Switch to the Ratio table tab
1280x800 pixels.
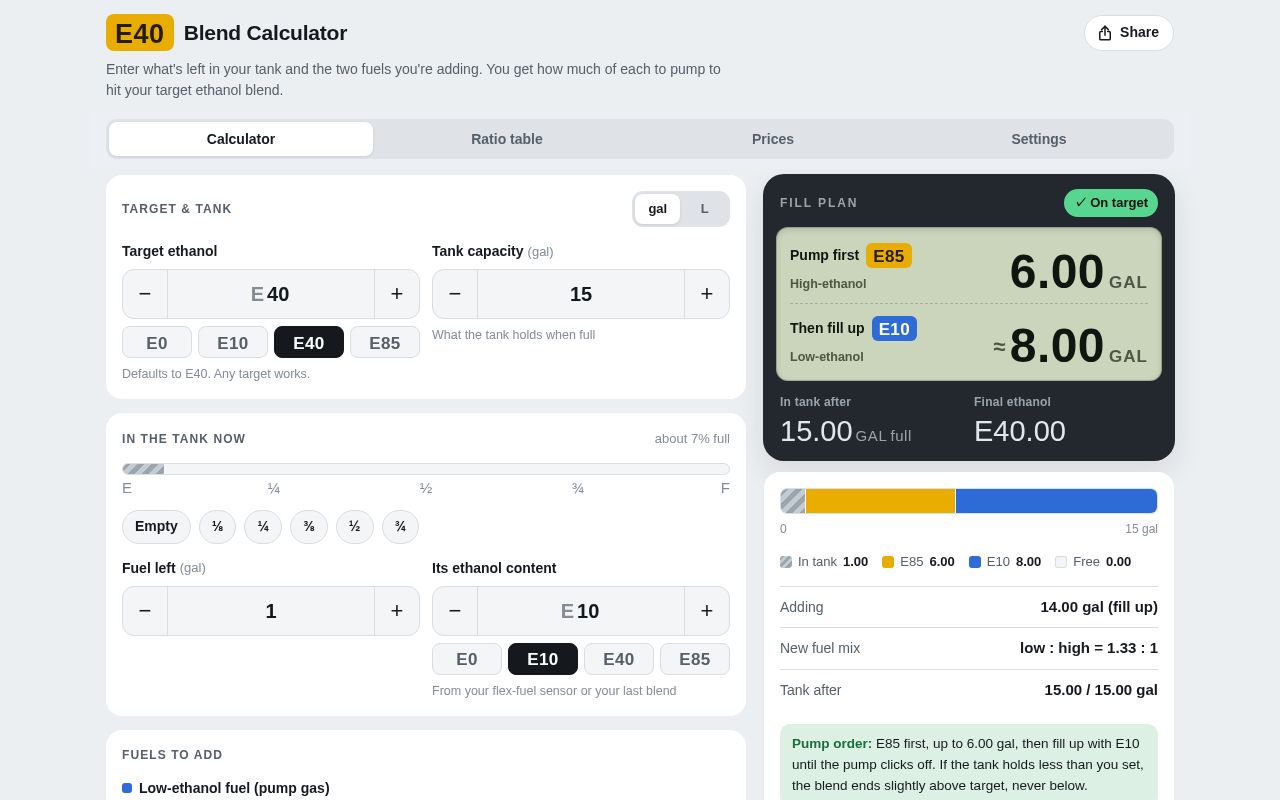tap(507, 139)
